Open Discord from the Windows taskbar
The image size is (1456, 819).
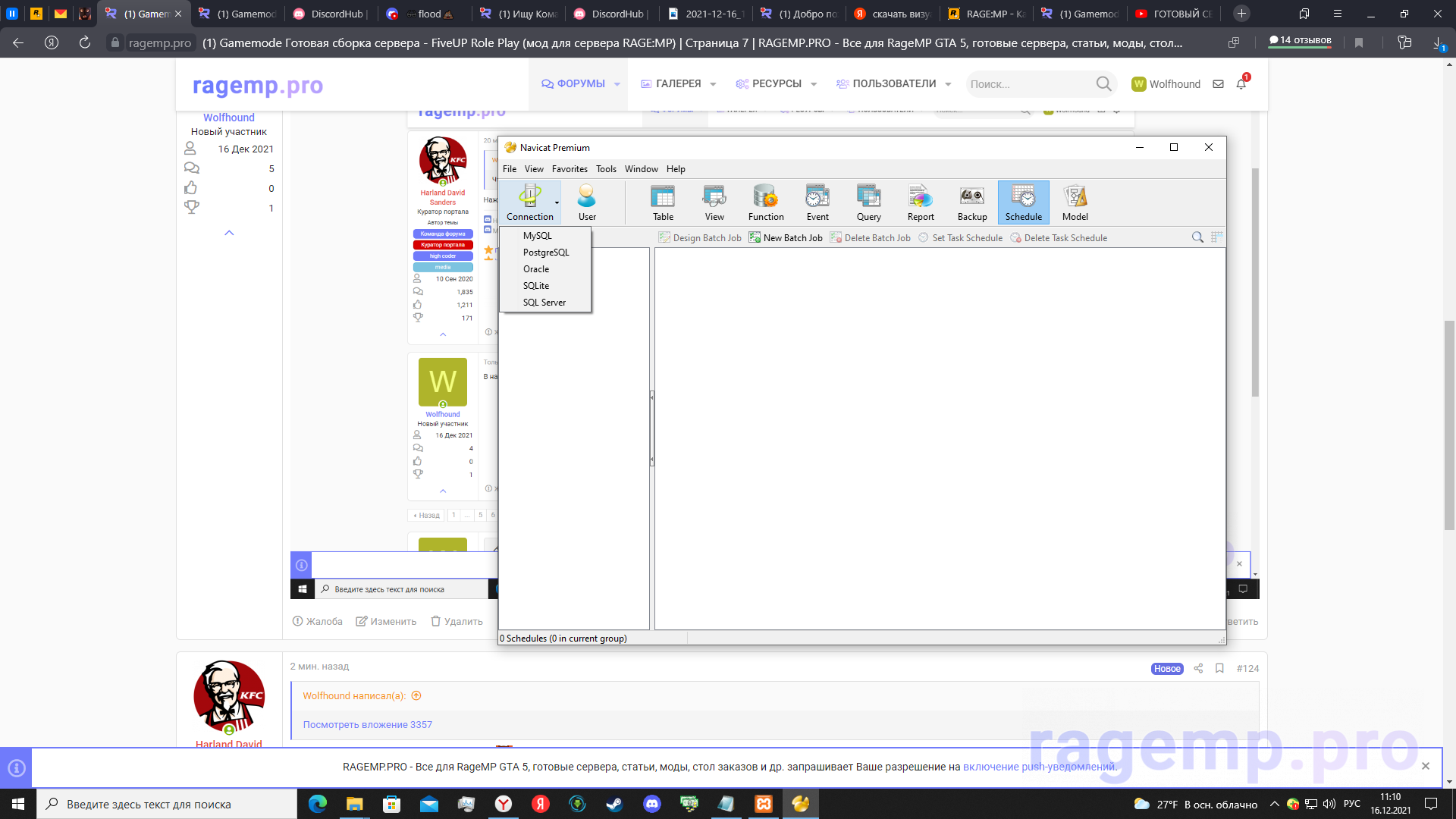point(652,804)
